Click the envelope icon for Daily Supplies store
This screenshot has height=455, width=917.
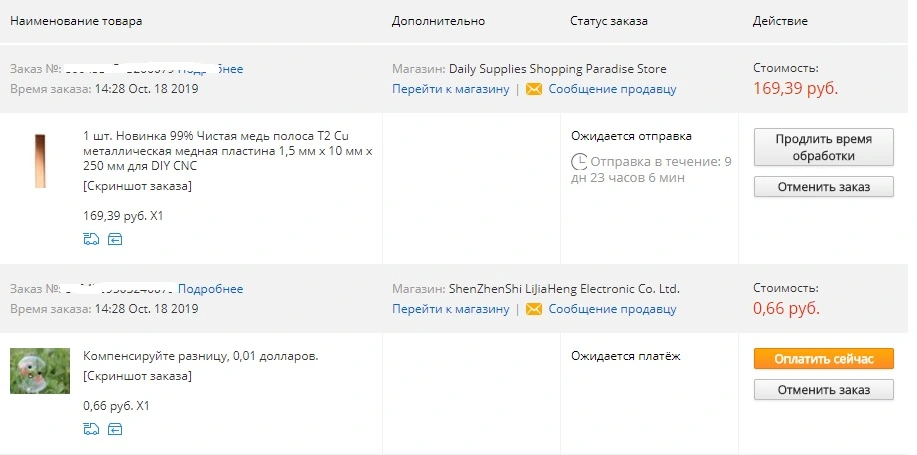coord(534,89)
